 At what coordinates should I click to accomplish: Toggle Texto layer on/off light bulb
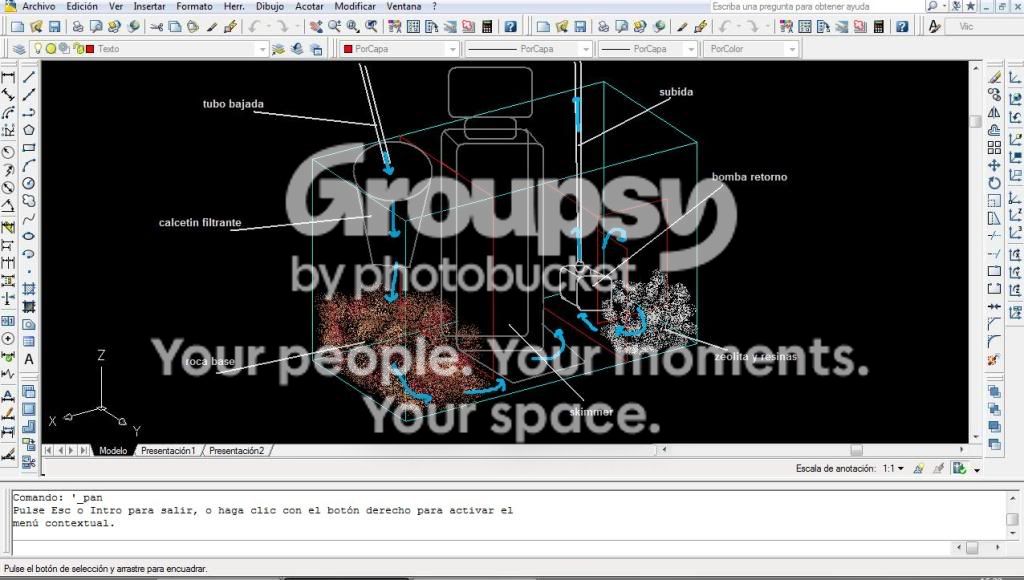(x=38, y=48)
